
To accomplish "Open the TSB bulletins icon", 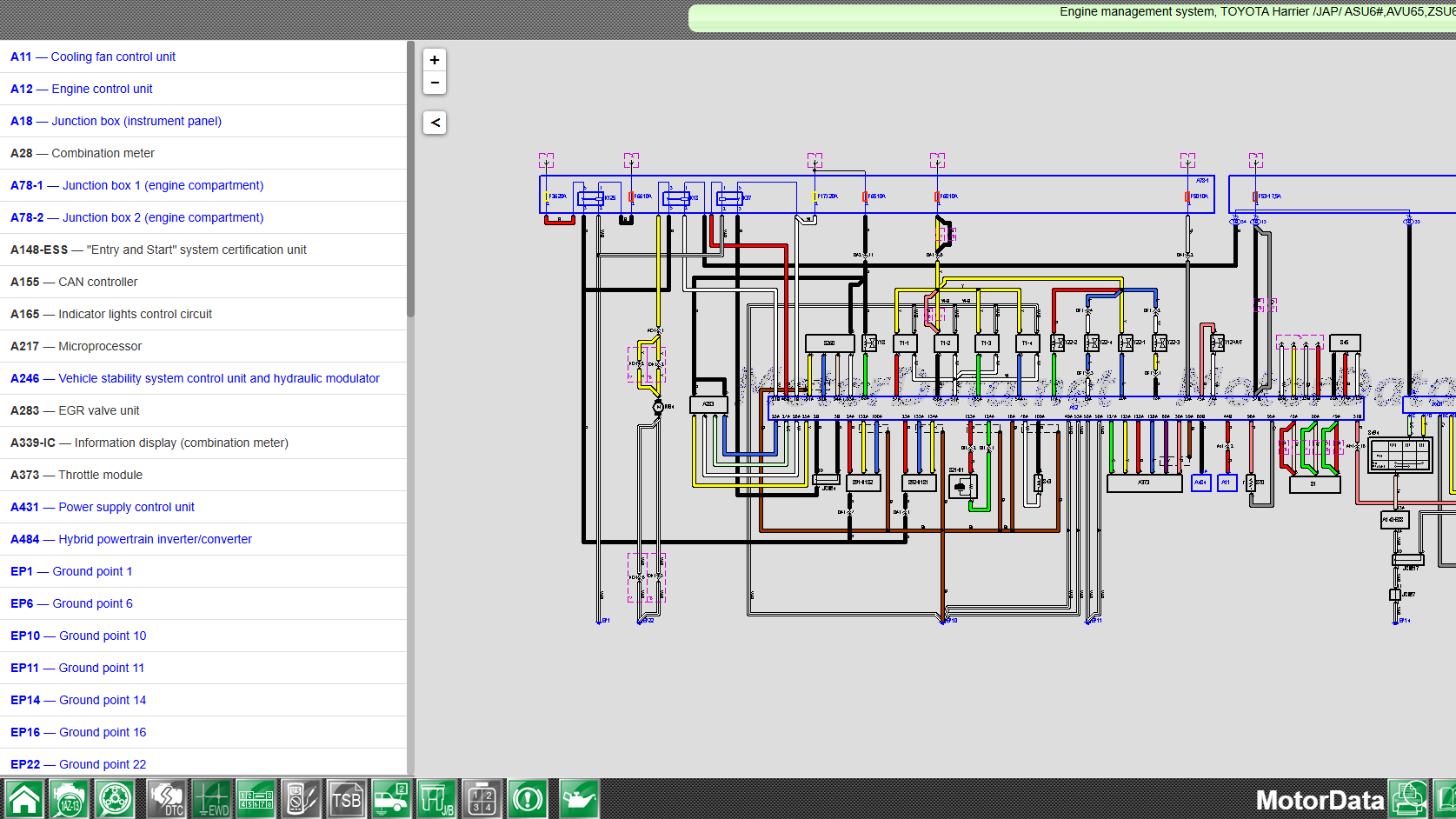I will [346, 799].
